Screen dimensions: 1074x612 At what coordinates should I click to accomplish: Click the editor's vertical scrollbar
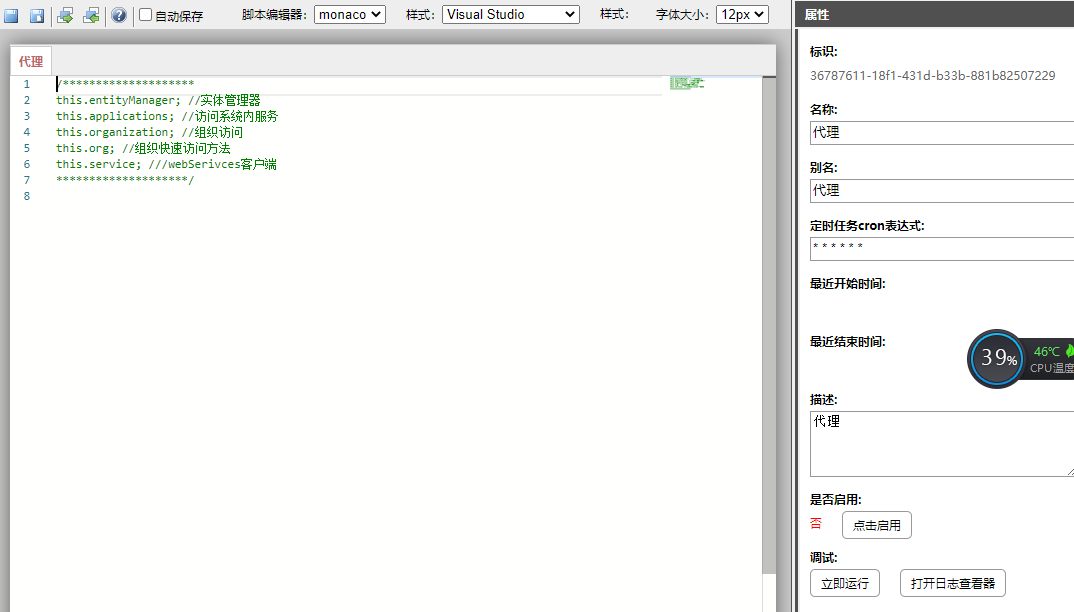click(769, 300)
